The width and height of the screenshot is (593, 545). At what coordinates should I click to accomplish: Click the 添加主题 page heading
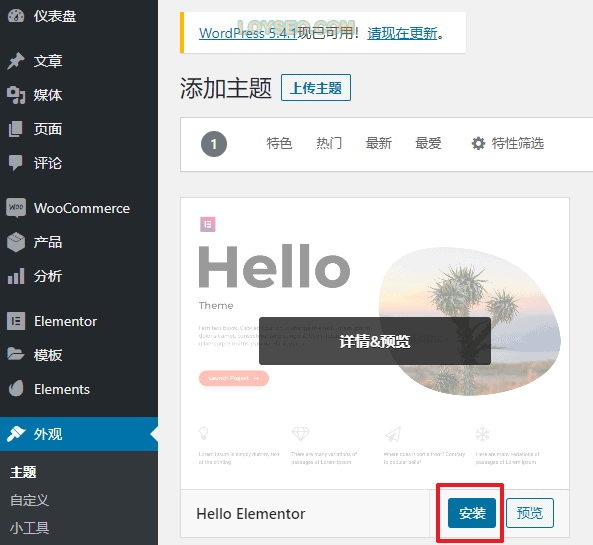click(226, 88)
